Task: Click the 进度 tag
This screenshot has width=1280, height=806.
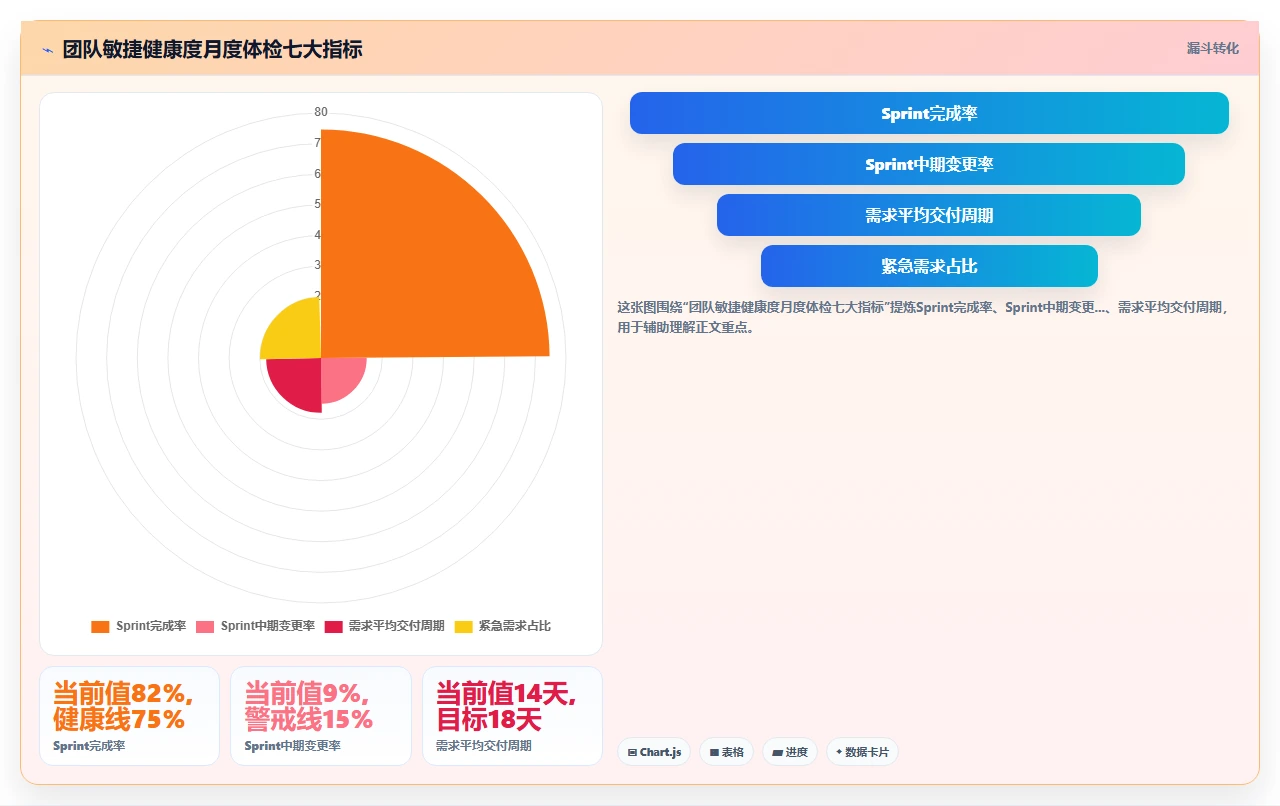Action: [x=790, y=752]
